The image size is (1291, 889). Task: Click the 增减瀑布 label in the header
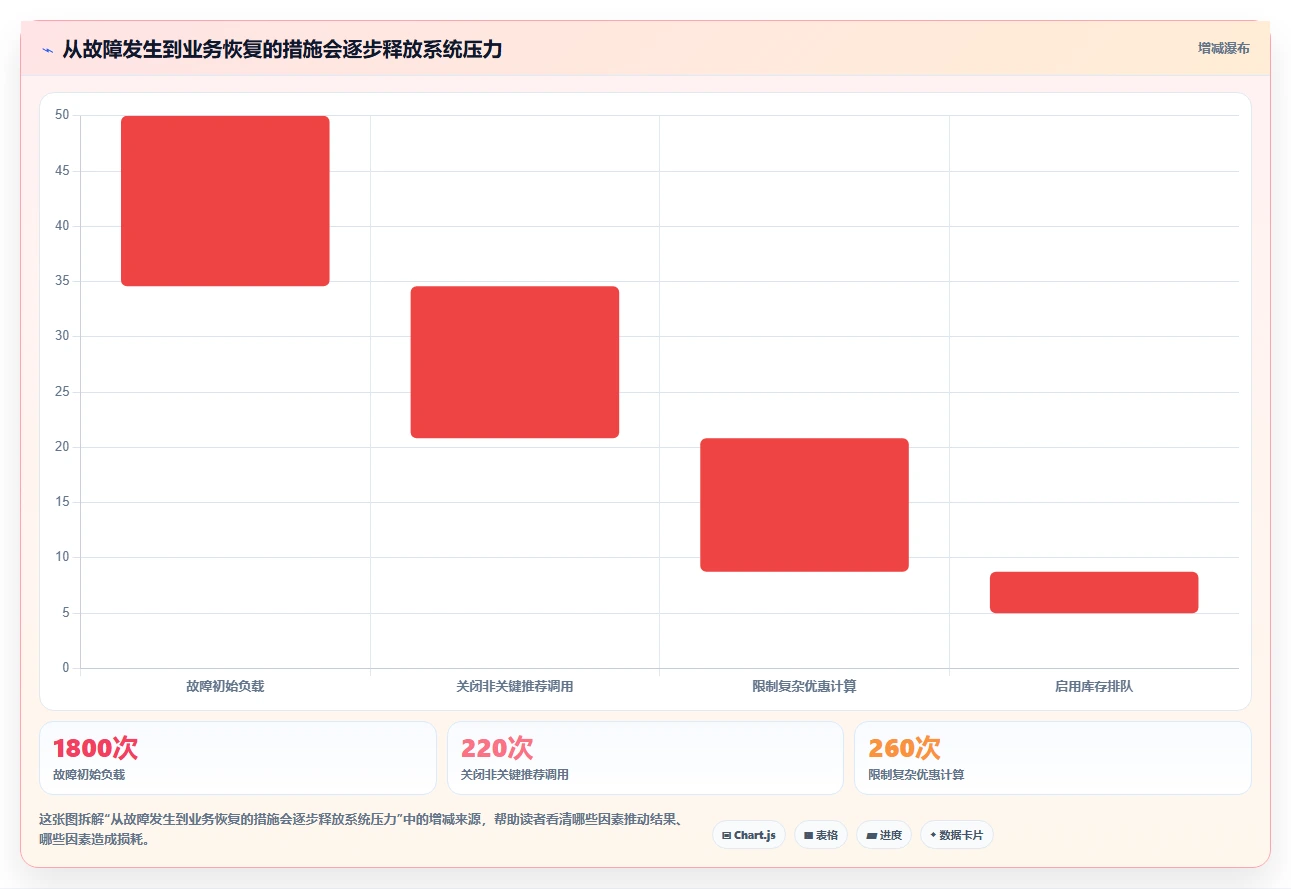point(1224,48)
